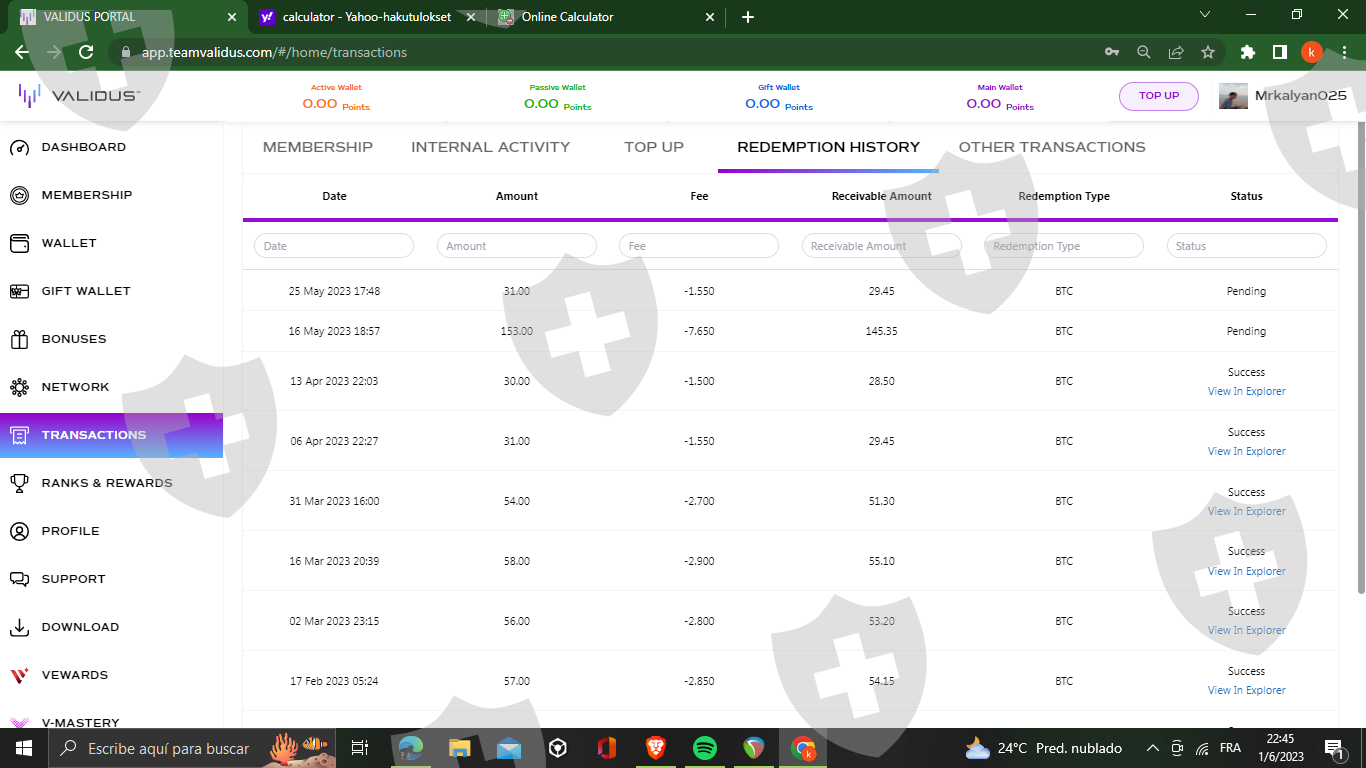Click the Wallet icon in sidebar
1366x768 pixels.
pos(19,244)
